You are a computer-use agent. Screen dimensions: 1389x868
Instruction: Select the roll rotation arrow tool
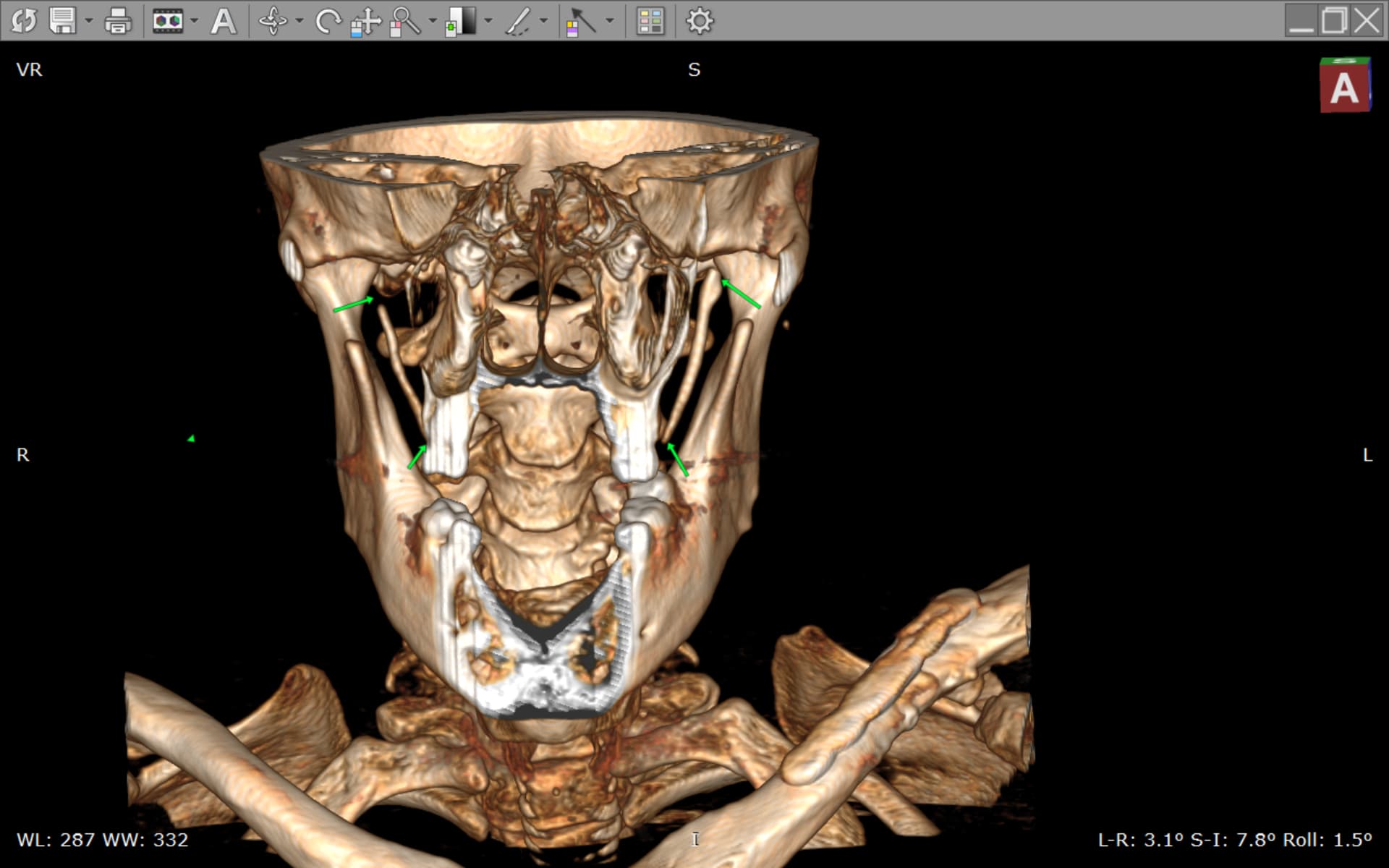point(328,21)
